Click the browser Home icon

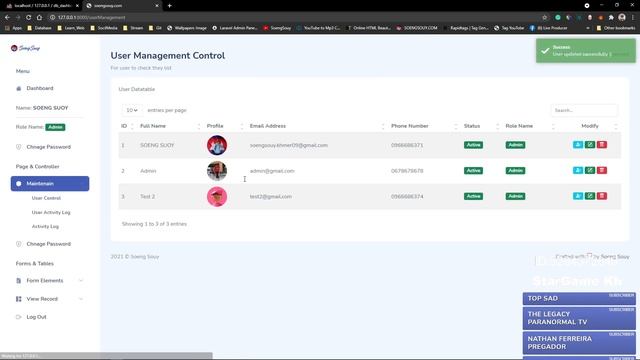39,18
